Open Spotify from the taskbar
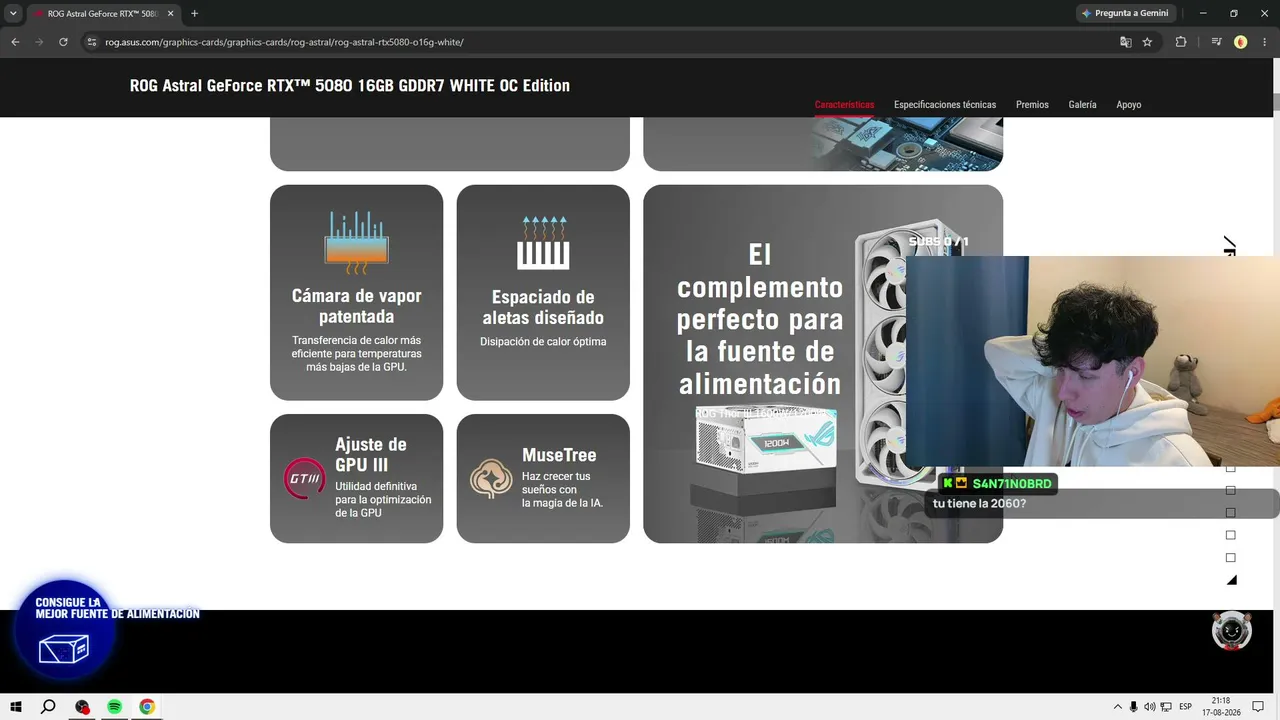This screenshot has width=1280, height=720. click(114, 707)
